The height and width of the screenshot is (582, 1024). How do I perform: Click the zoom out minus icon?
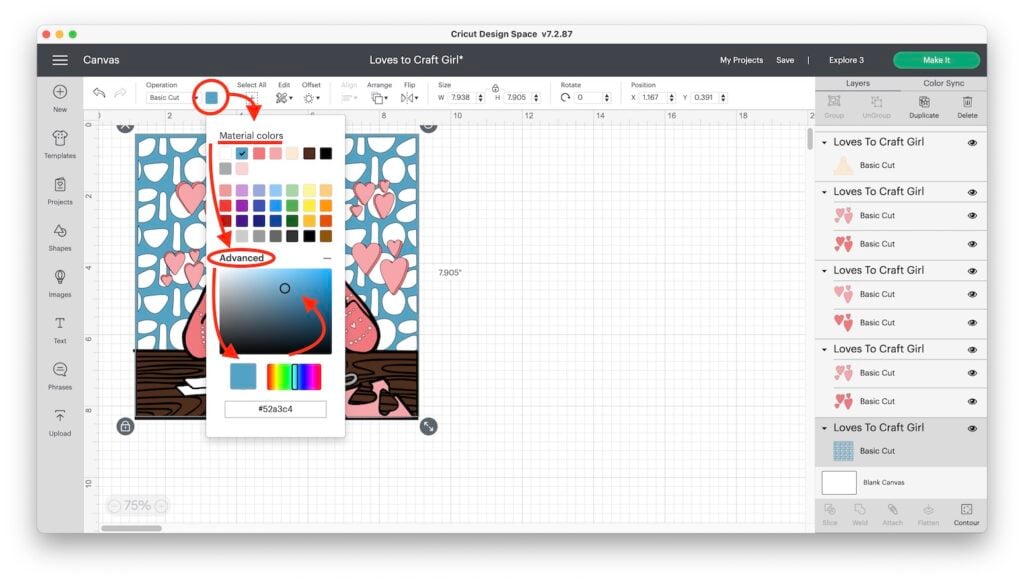click(114, 506)
